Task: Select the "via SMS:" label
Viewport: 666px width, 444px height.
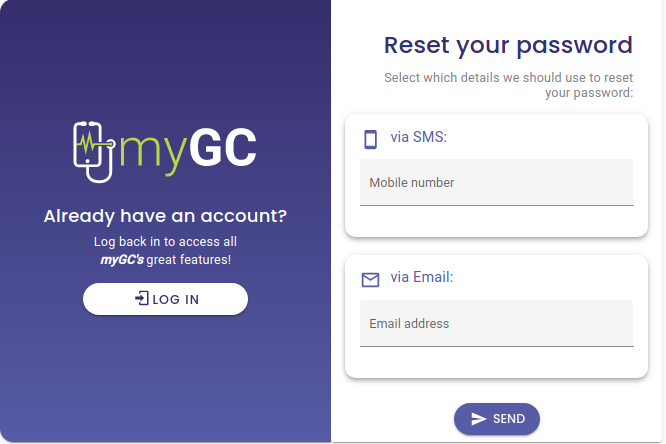Action: (x=418, y=138)
